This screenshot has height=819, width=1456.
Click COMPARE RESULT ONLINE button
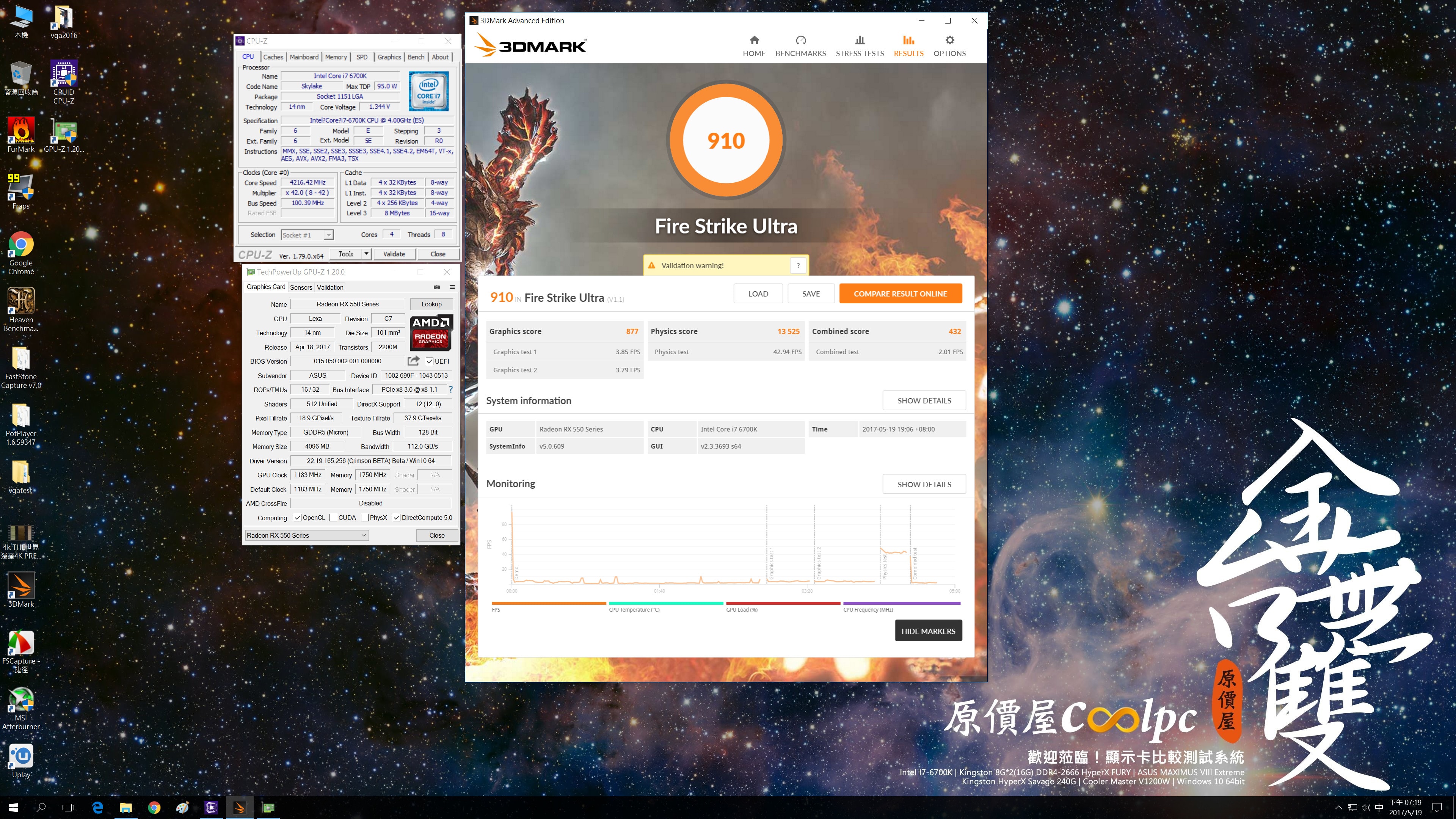901,293
